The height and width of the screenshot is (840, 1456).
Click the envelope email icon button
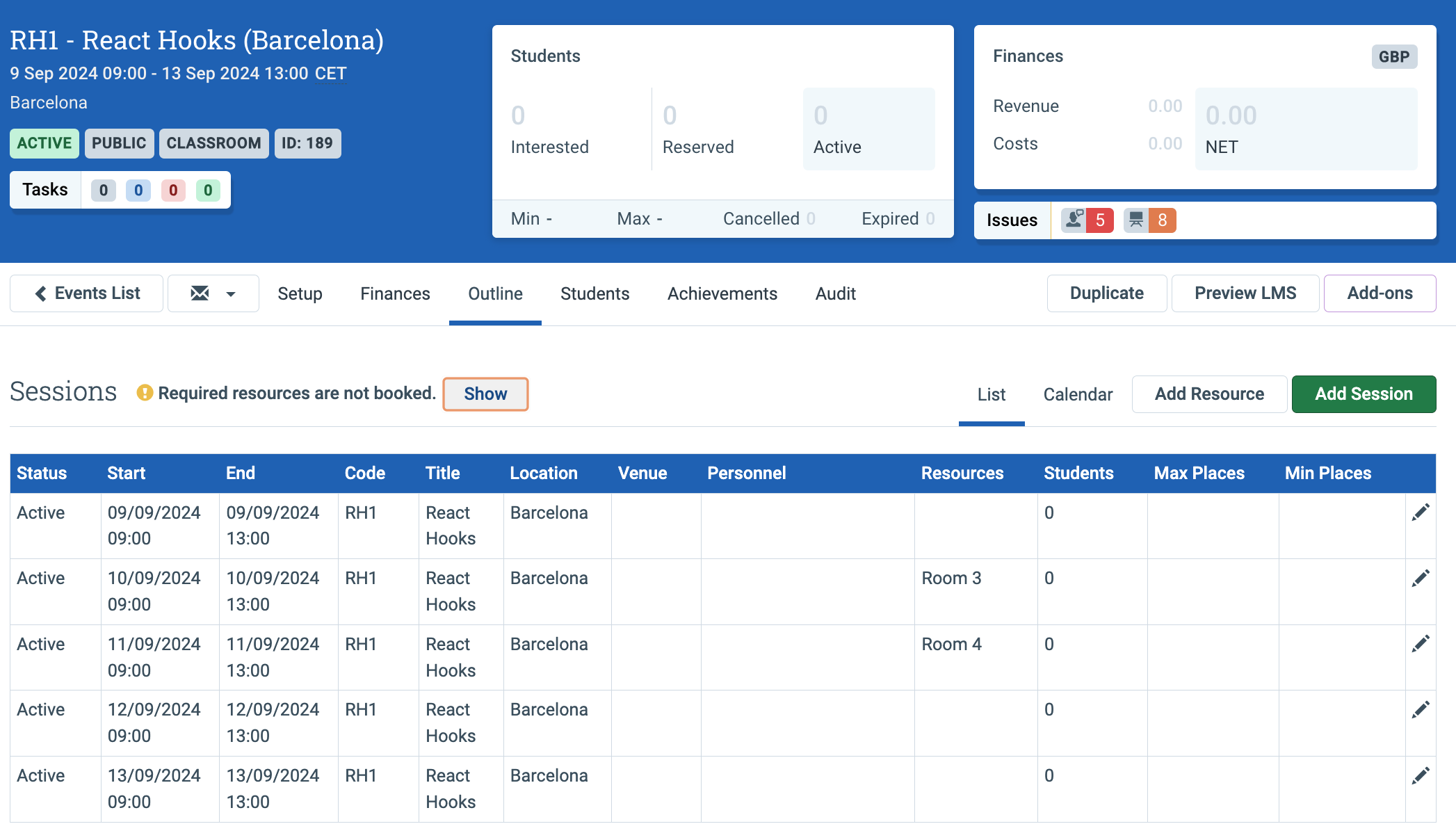[200, 293]
